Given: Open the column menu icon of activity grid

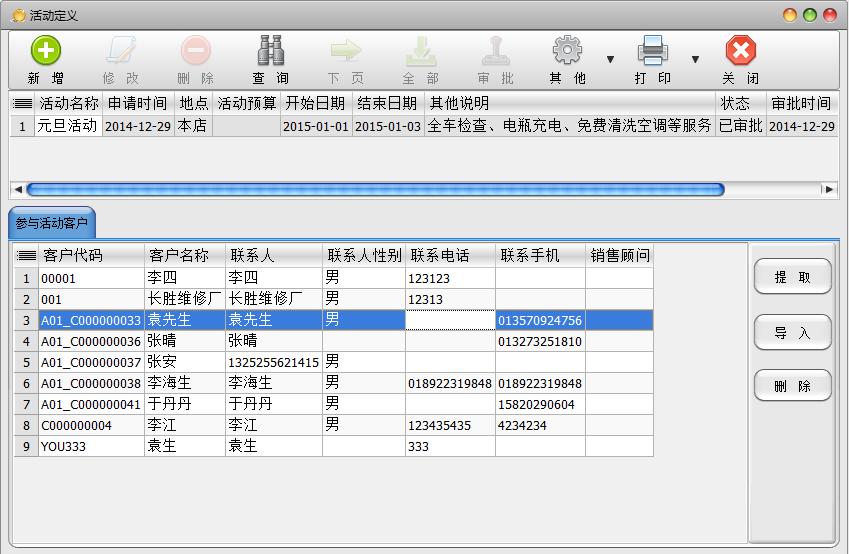Looking at the screenshot, I should [x=22, y=103].
